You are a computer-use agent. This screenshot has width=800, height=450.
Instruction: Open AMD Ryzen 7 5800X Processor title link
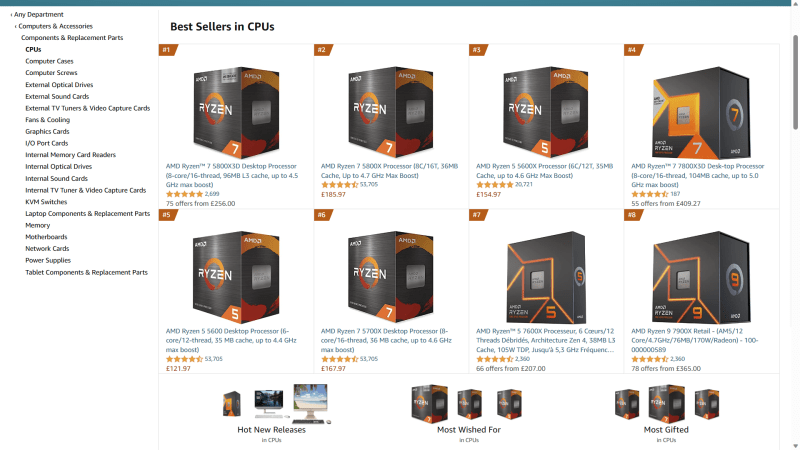389,170
